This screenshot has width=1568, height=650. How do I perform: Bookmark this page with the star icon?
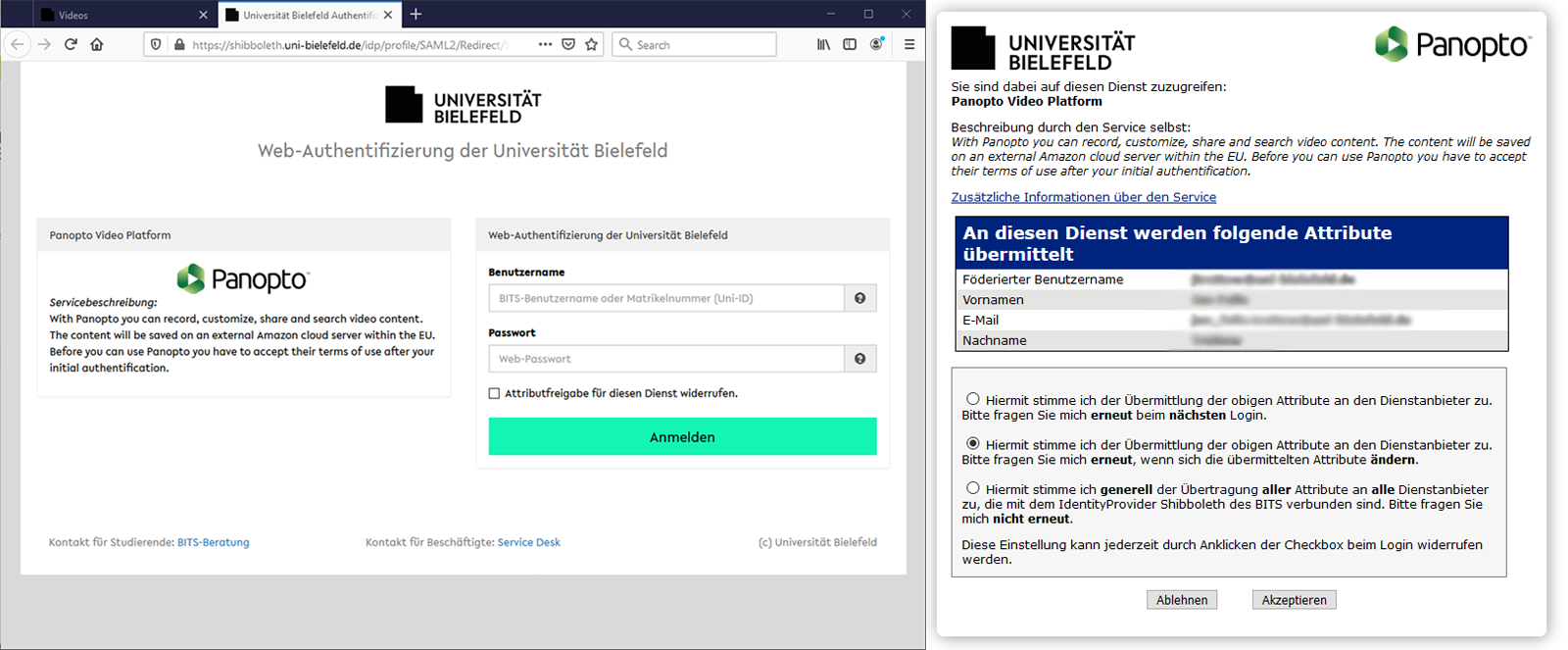592,44
